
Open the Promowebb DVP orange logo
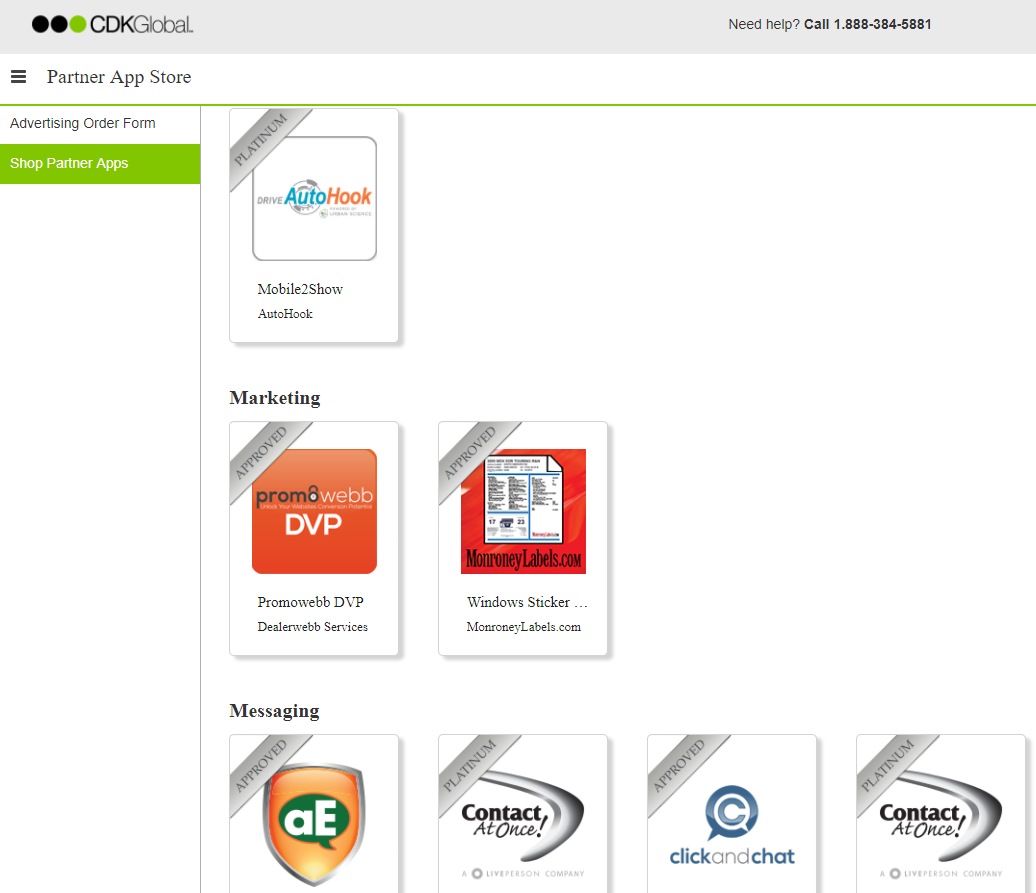(314, 511)
